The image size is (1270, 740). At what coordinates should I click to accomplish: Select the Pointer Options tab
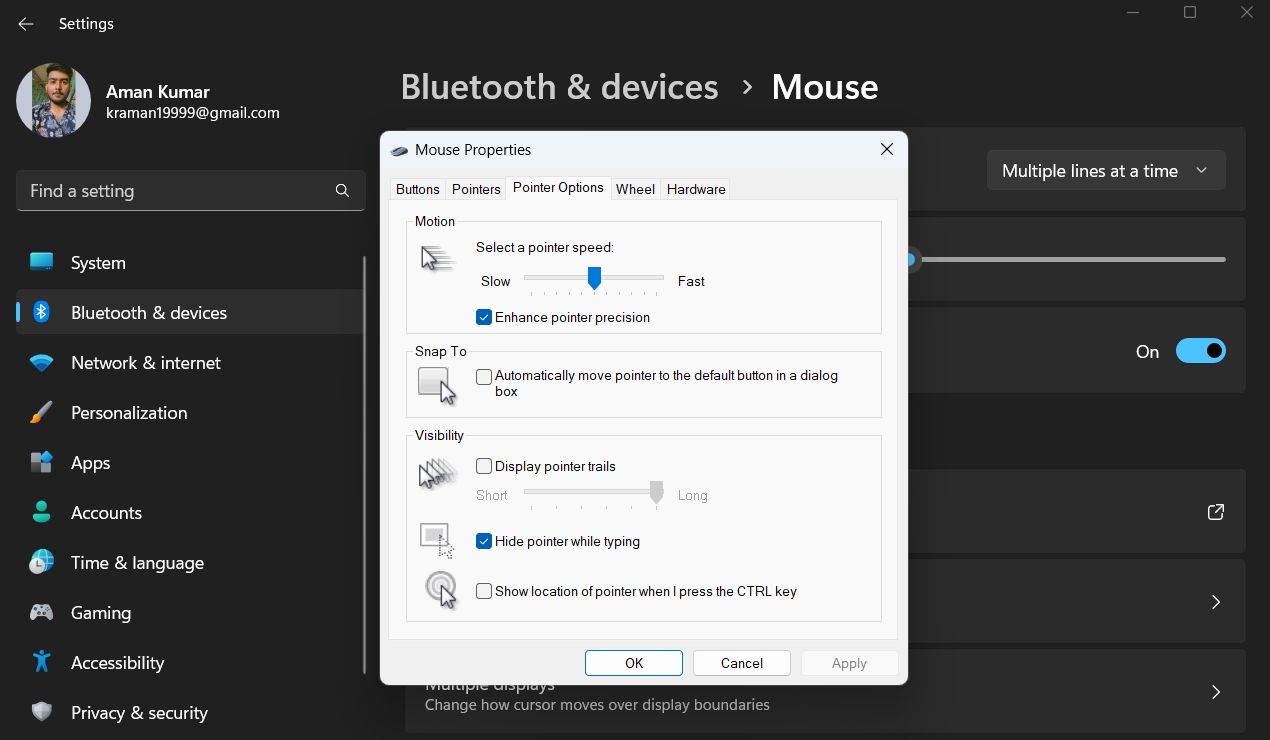558,188
